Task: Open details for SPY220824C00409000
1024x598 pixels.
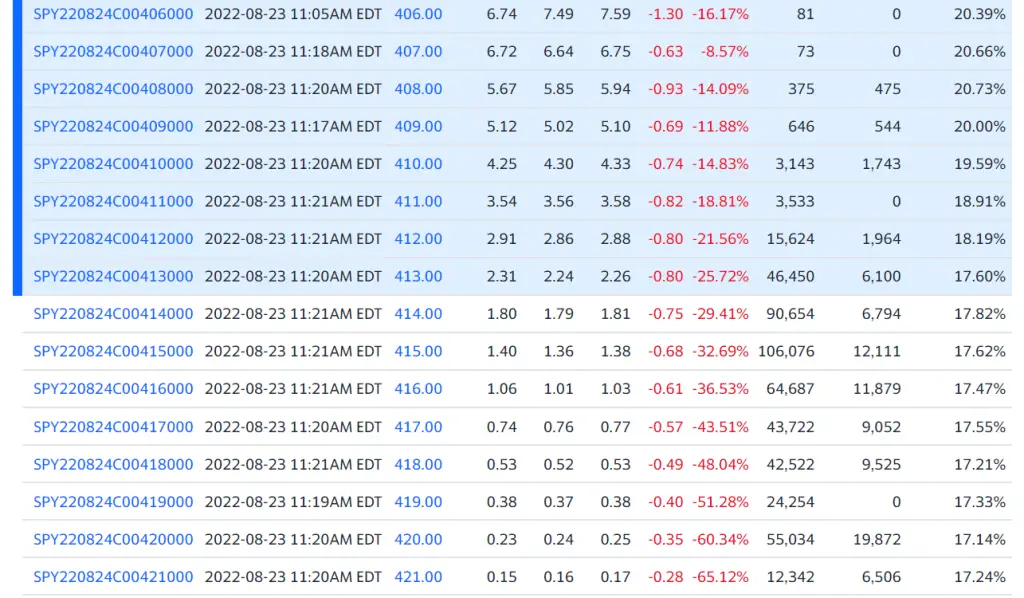Action: click(114, 126)
